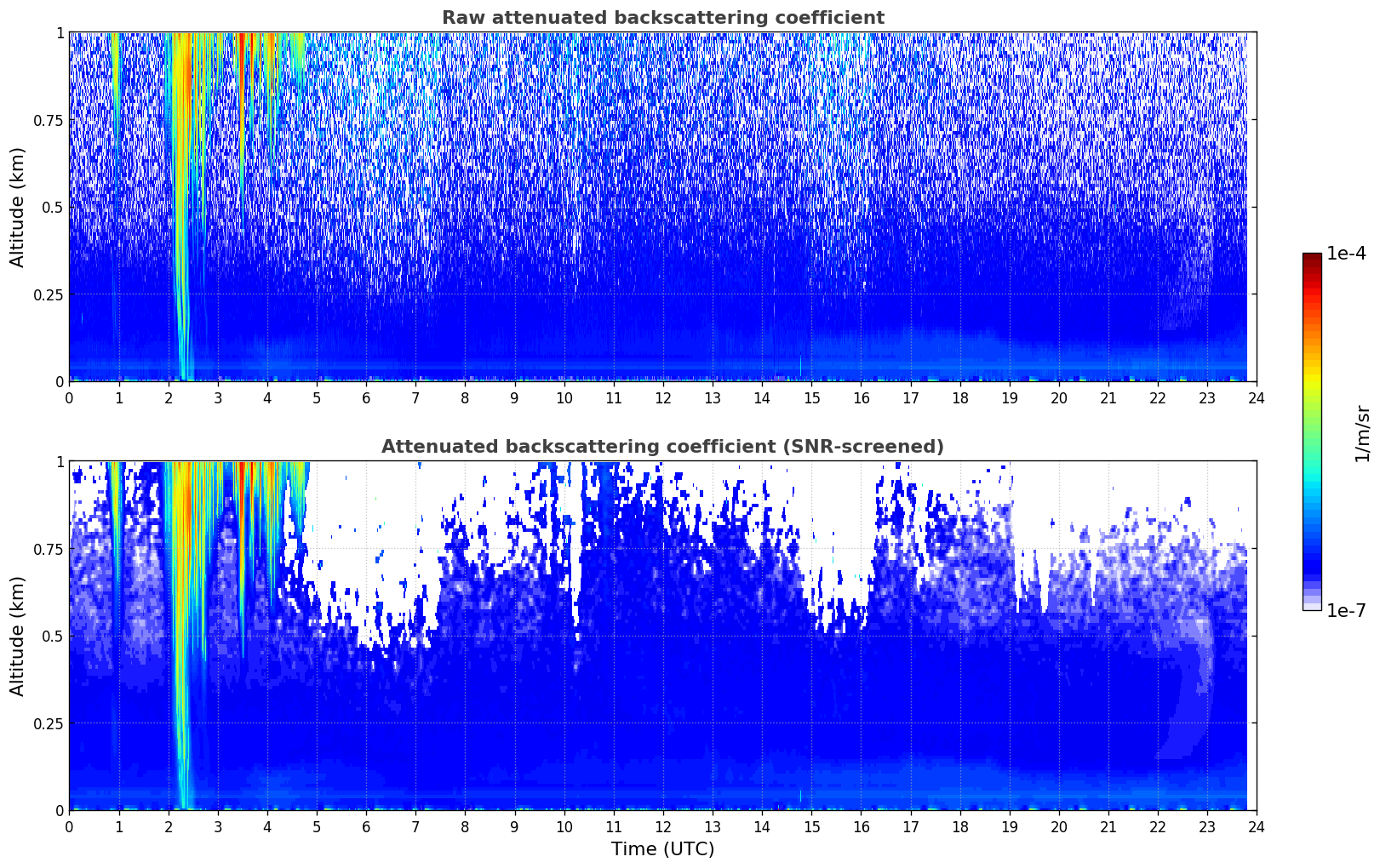The width and height of the screenshot is (1380, 868).
Task: Click the bottom plot's '12' time tick
Action: tap(662, 826)
